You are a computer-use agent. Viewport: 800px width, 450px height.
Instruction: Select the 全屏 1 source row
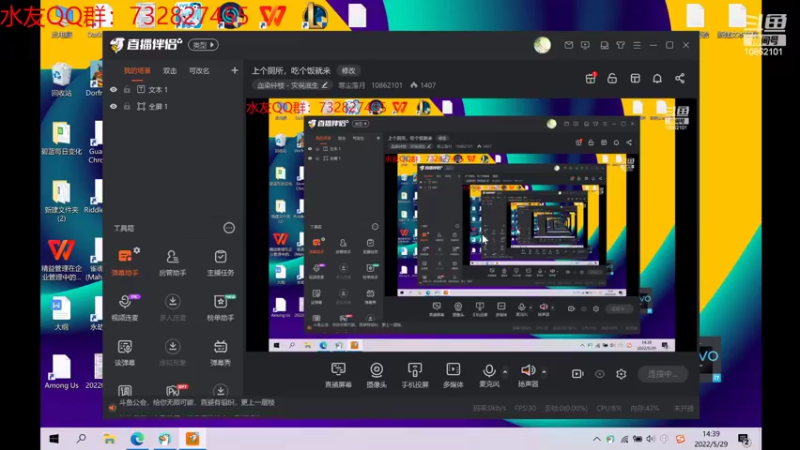(x=173, y=107)
